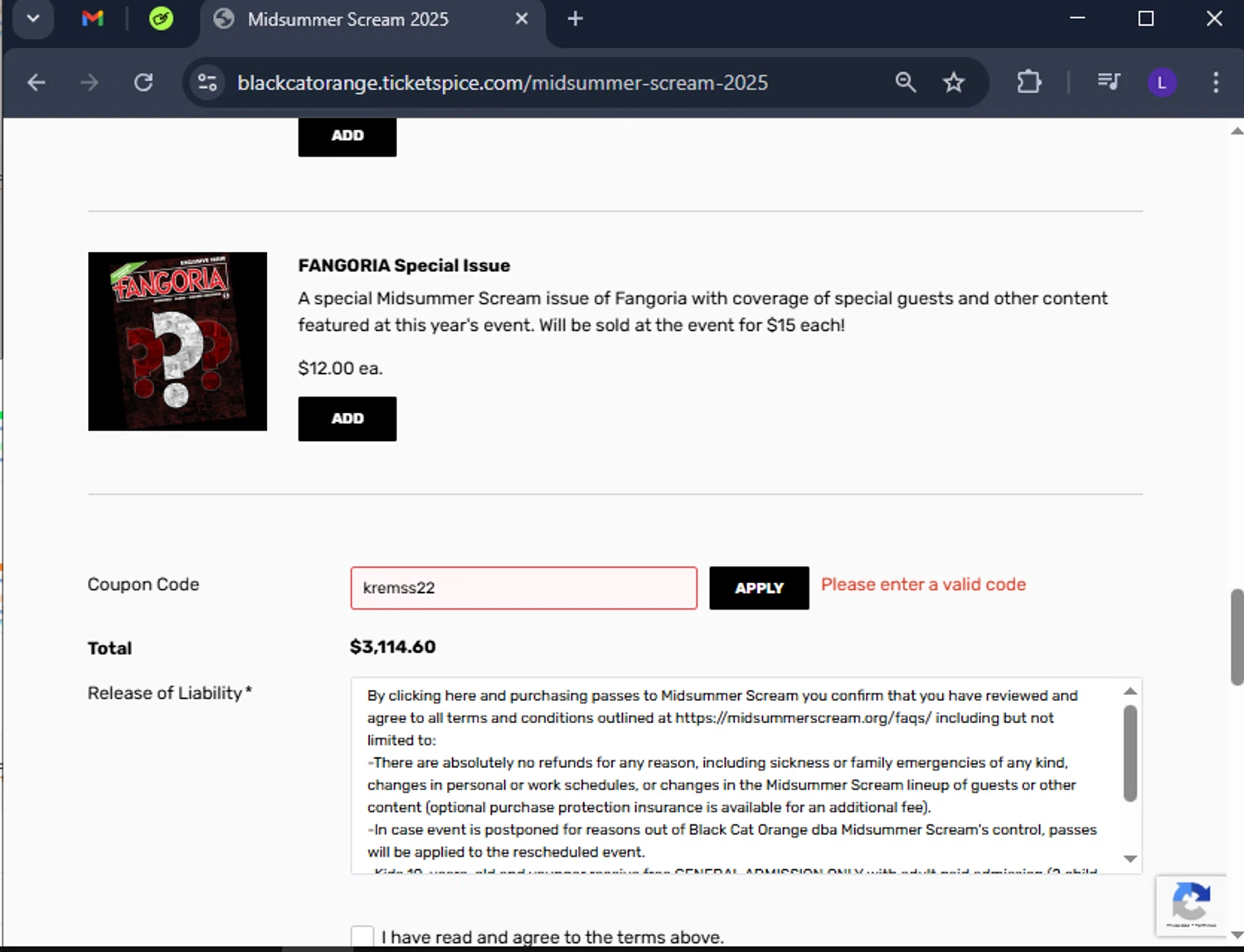Reload the current page

click(143, 82)
